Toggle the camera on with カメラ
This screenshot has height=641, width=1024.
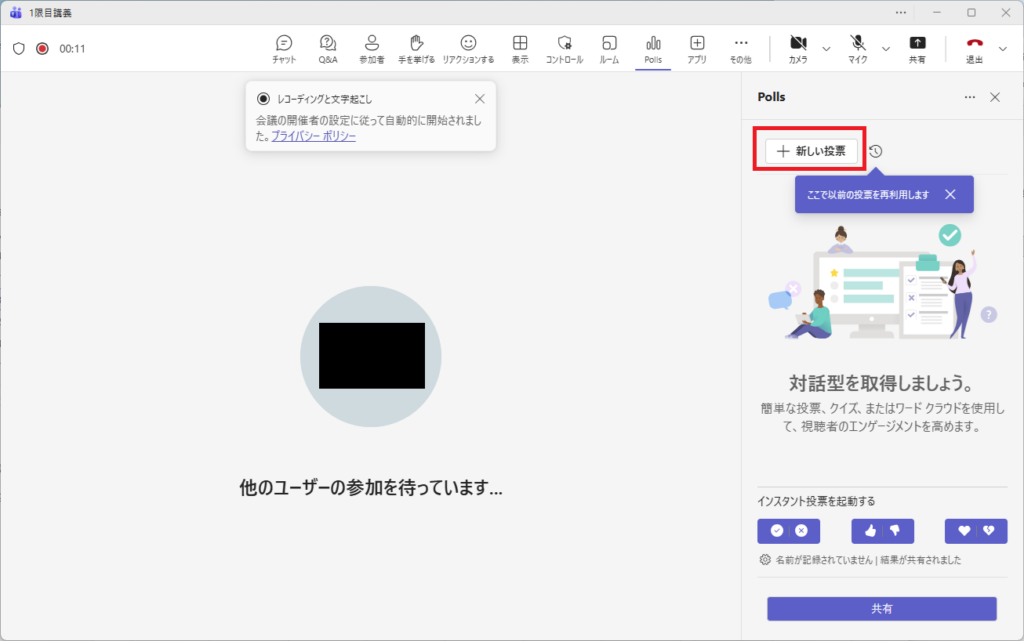[x=798, y=48]
